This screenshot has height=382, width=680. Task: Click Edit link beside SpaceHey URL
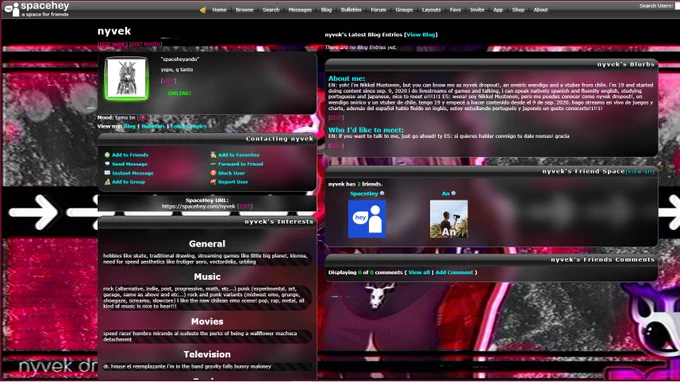[x=245, y=206]
